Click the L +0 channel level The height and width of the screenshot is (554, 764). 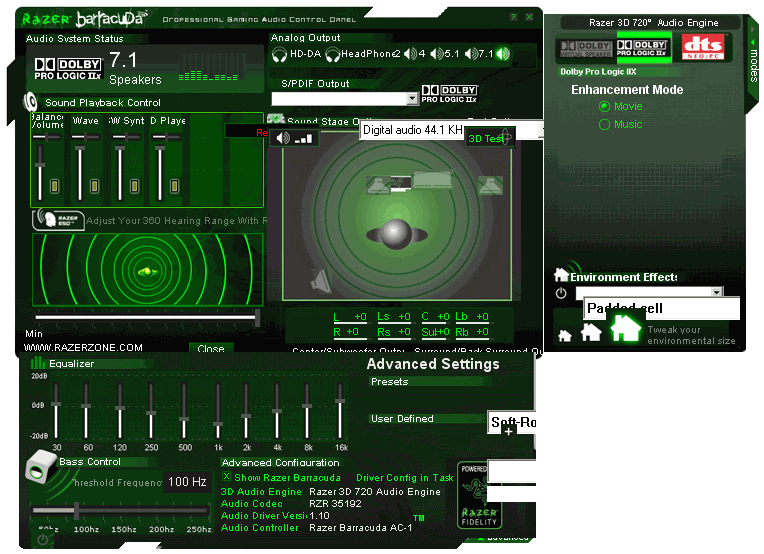[350, 317]
